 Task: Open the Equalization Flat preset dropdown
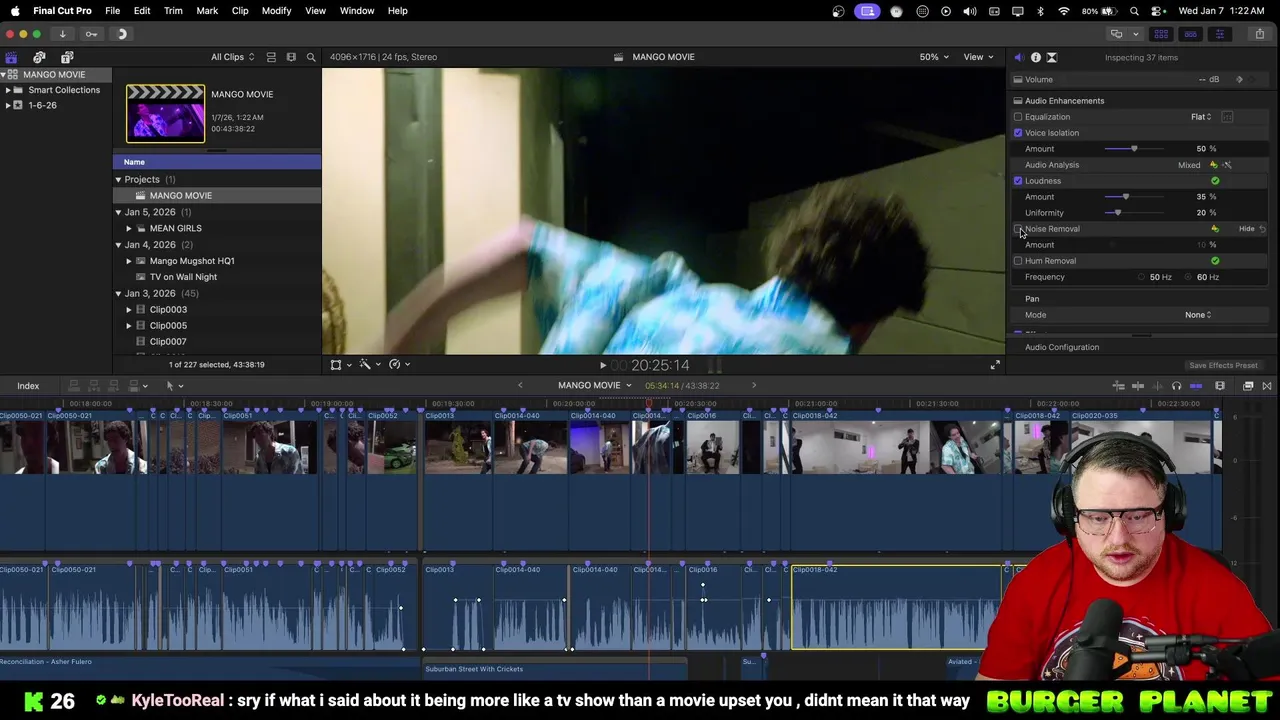pyautogui.click(x=1201, y=117)
